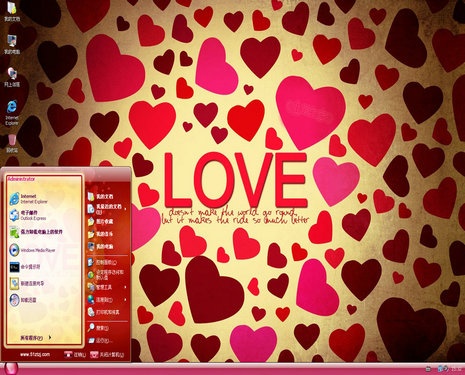Click the taskbar clock
The height and width of the screenshot is (375, 465).
[x=457, y=369]
